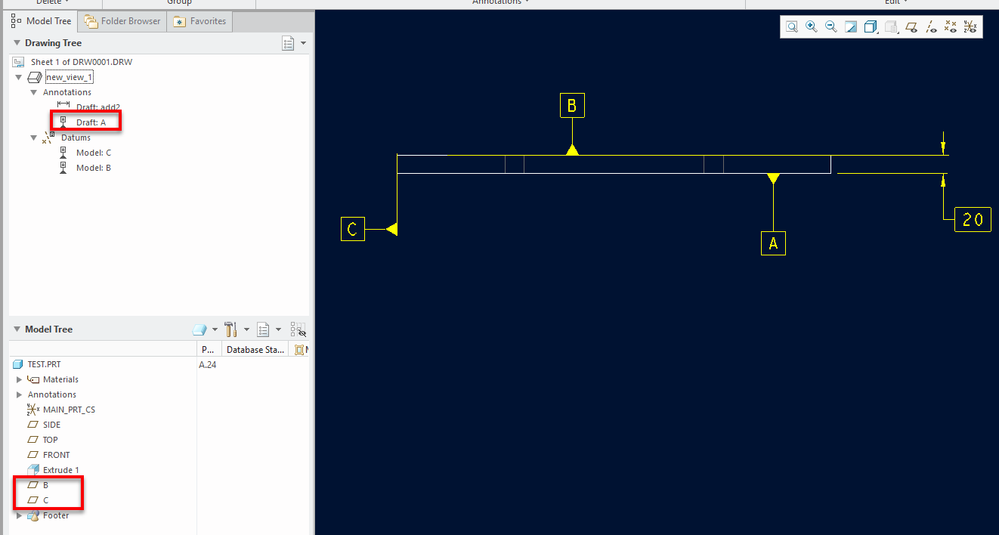Collapse the Drawing Tree section
The height and width of the screenshot is (535, 999).
pyautogui.click(x=17, y=43)
